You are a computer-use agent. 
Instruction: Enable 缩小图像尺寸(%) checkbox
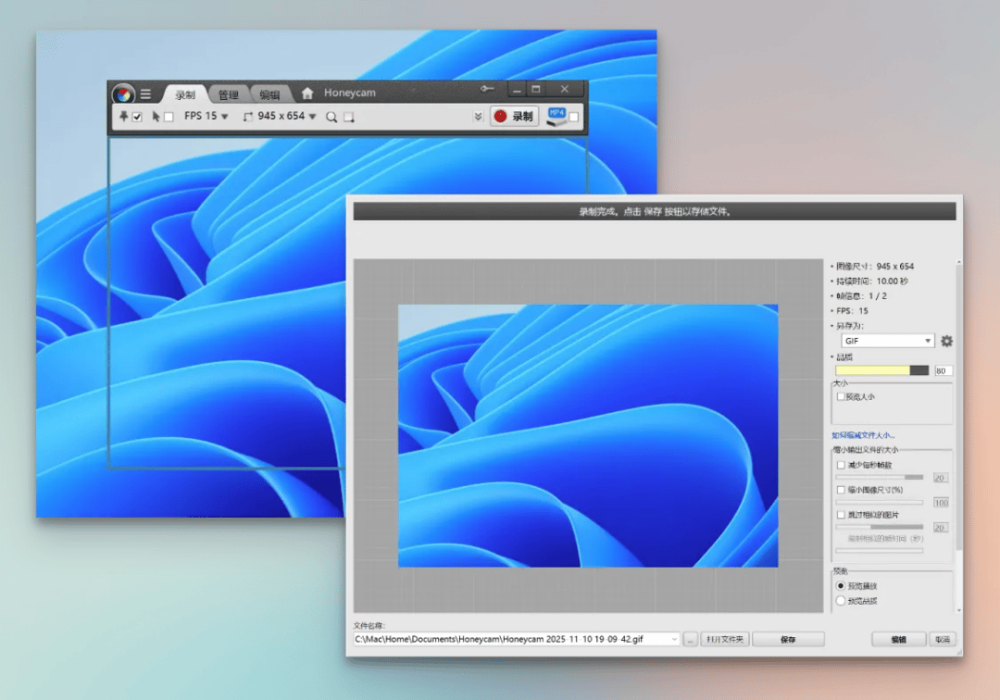[841, 490]
